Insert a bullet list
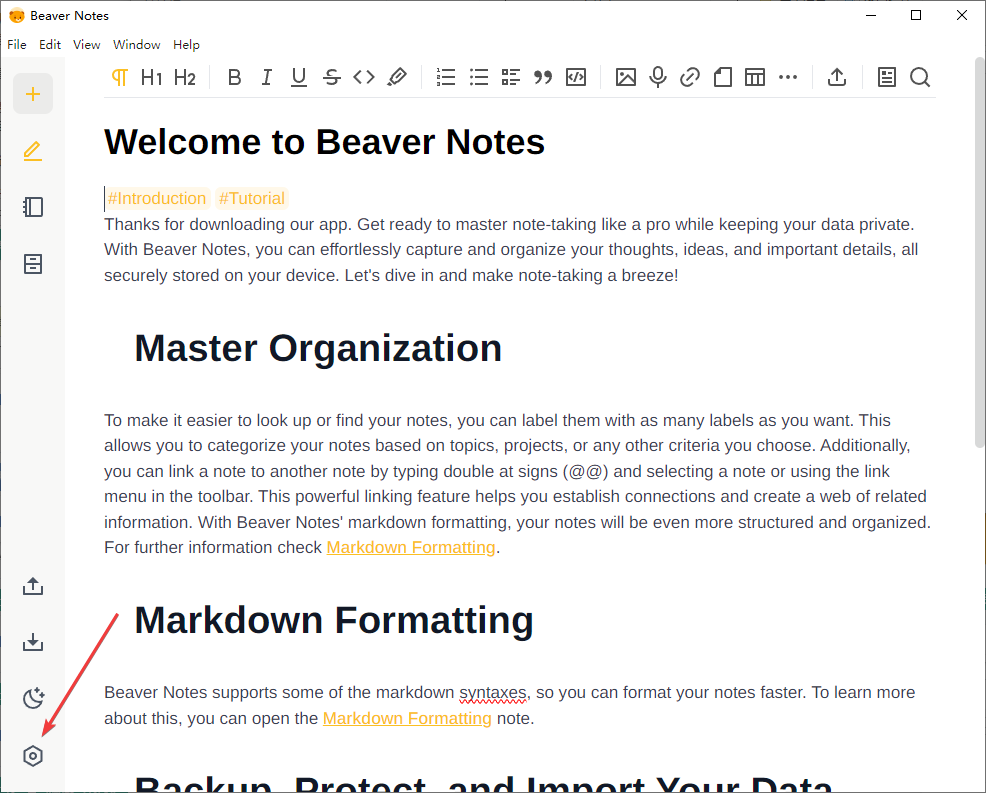This screenshot has height=793, width=986. coord(479,77)
